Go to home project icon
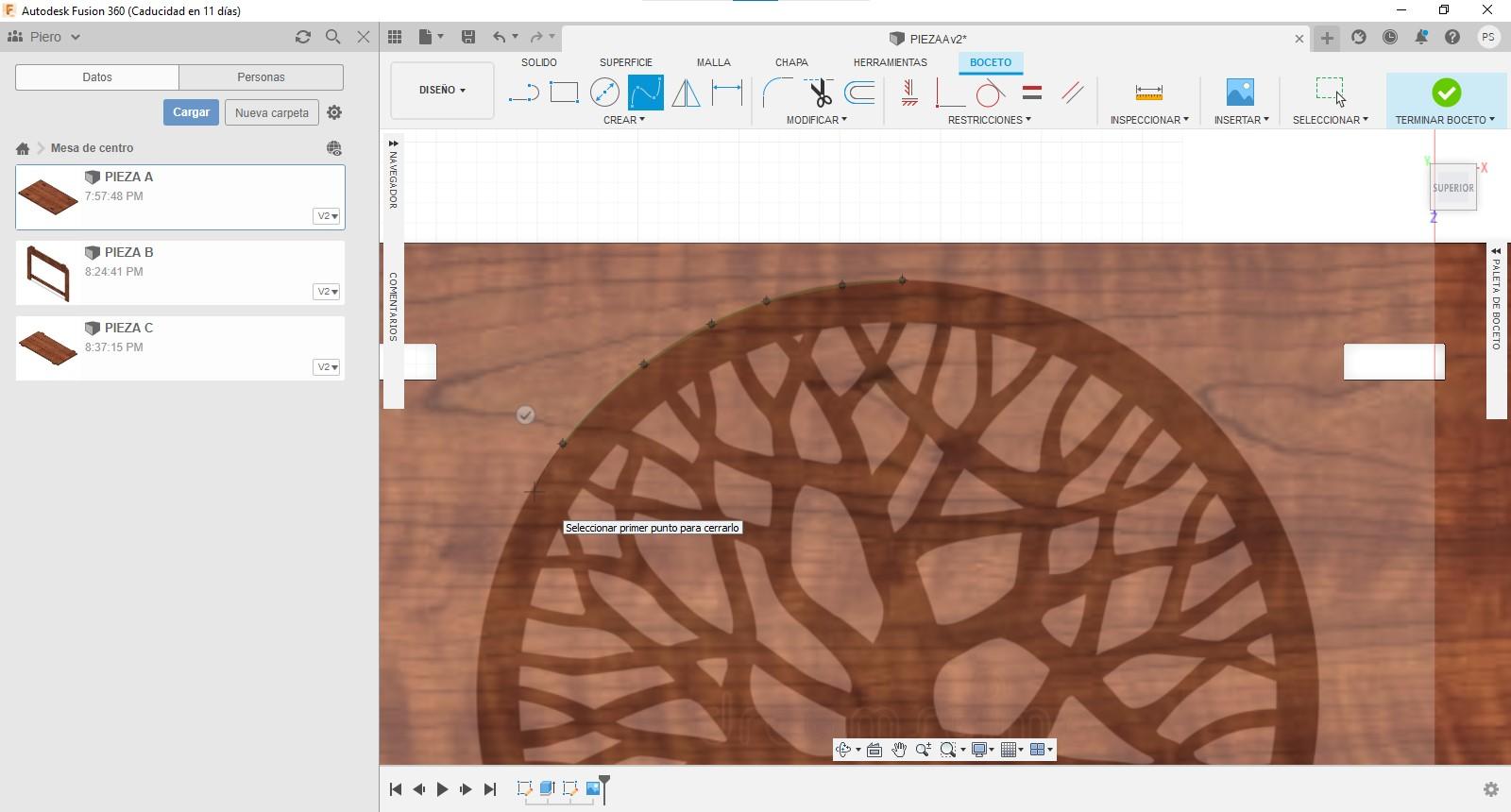This screenshot has height=812, width=1511. (x=23, y=148)
